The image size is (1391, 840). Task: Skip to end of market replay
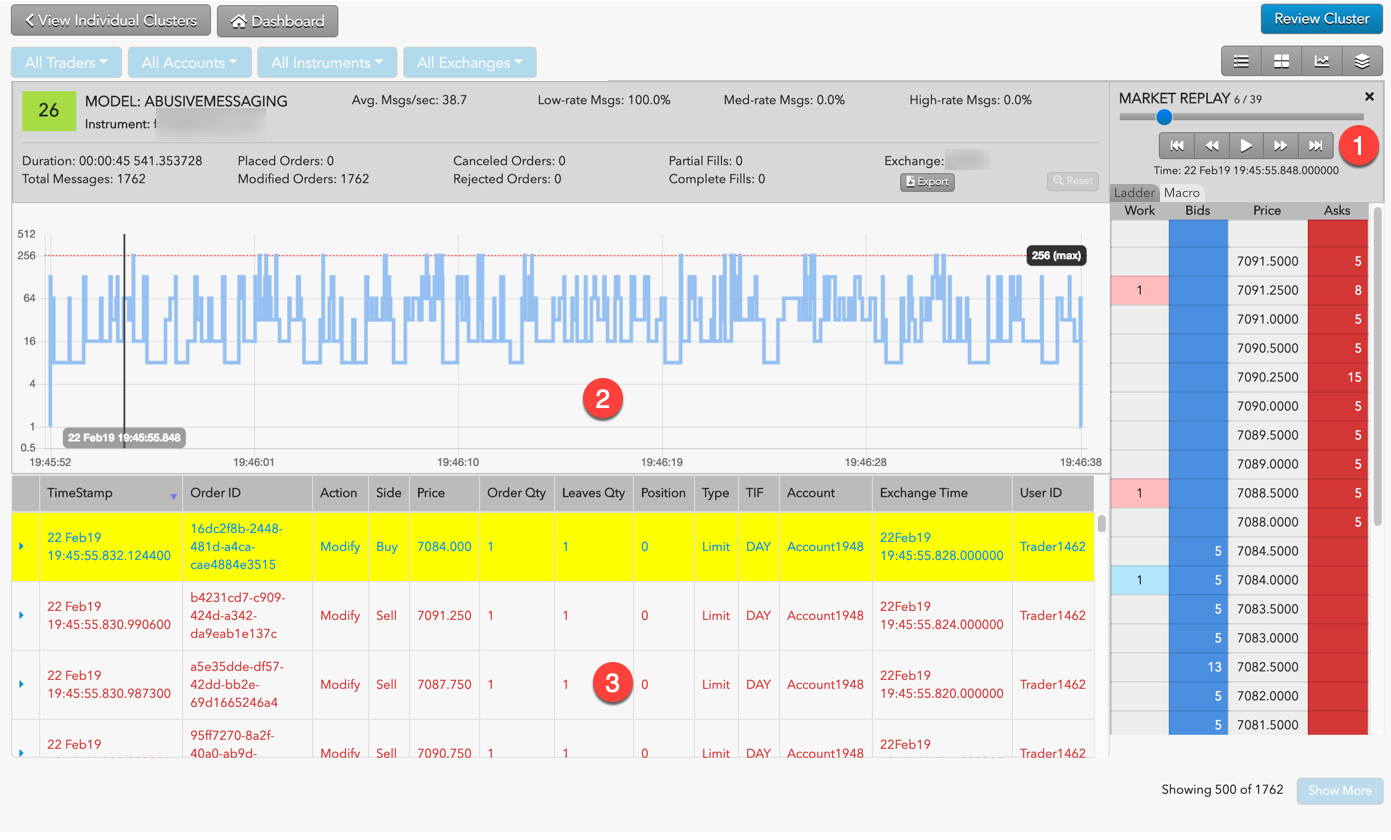(1316, 145)
